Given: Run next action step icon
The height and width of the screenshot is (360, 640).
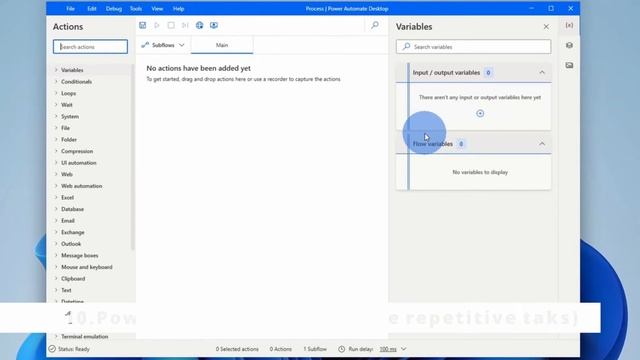Looking at the screenshot, I should 185,25.
